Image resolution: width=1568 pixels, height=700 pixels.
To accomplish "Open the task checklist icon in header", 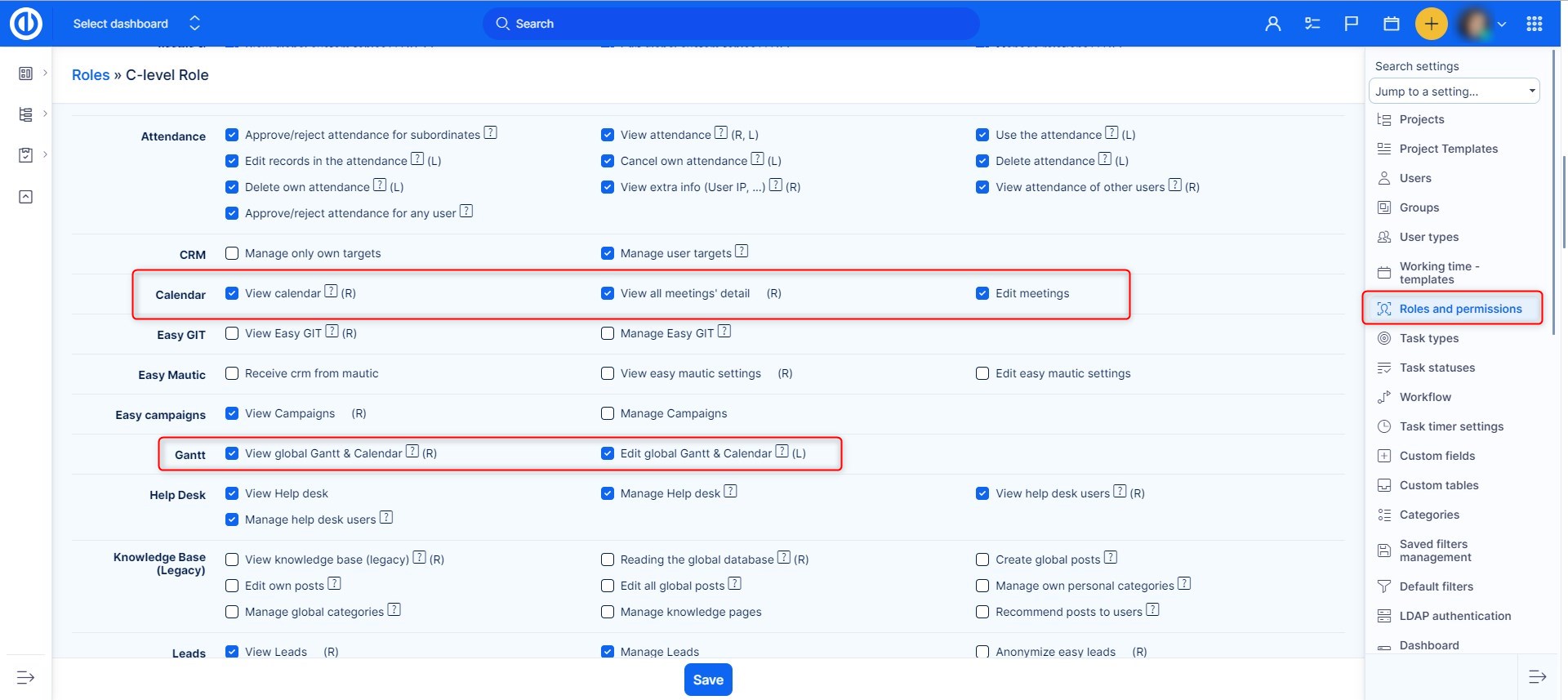I will 1312,24.
